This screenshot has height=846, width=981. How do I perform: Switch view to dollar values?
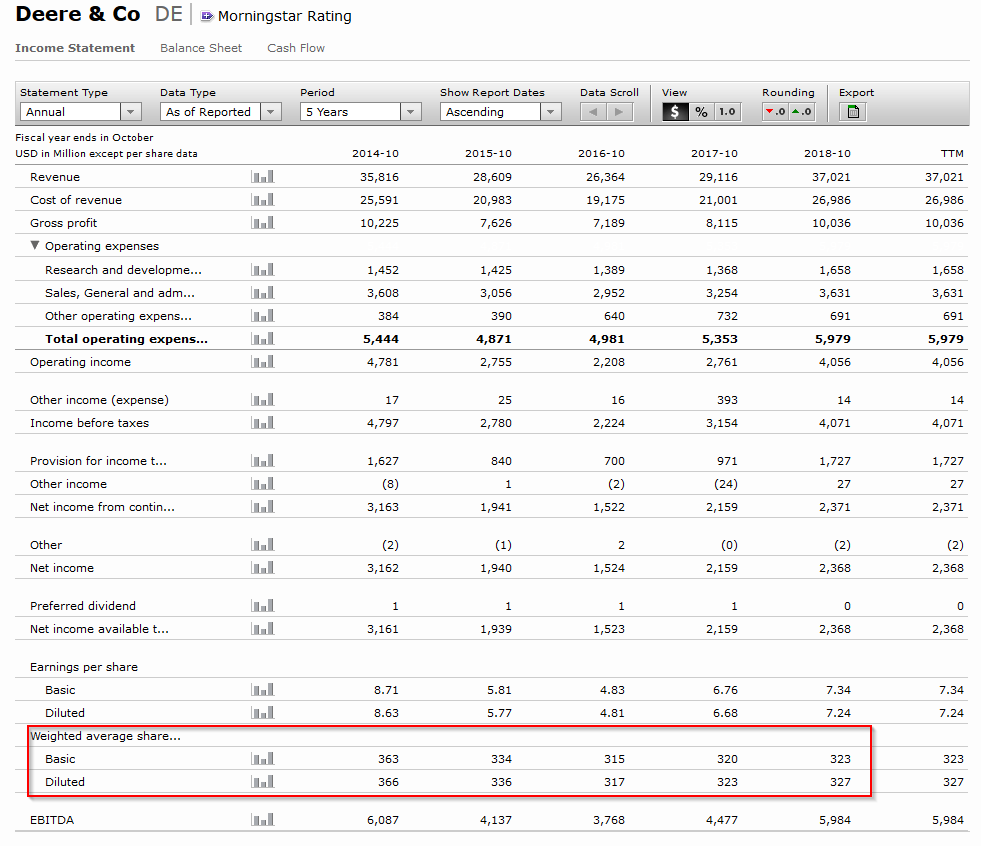point(675,112)
